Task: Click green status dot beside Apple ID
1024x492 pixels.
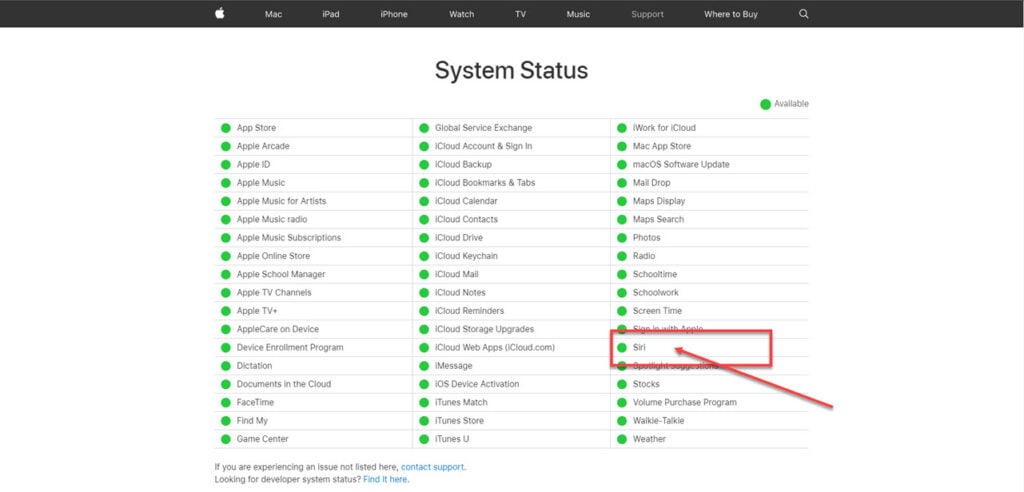Action: click(x=226, y=165)
